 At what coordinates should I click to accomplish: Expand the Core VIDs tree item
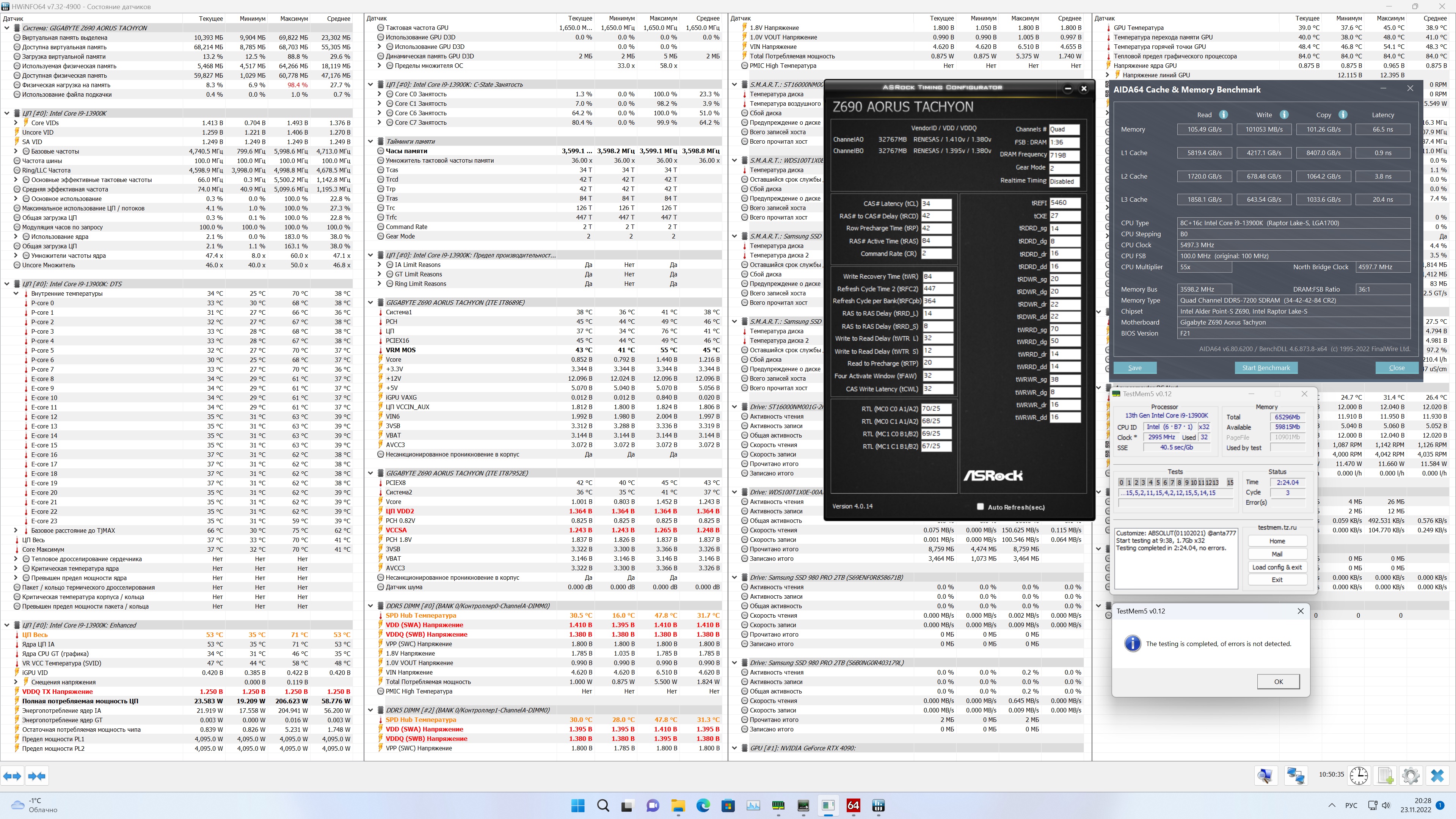coord(16,122)
